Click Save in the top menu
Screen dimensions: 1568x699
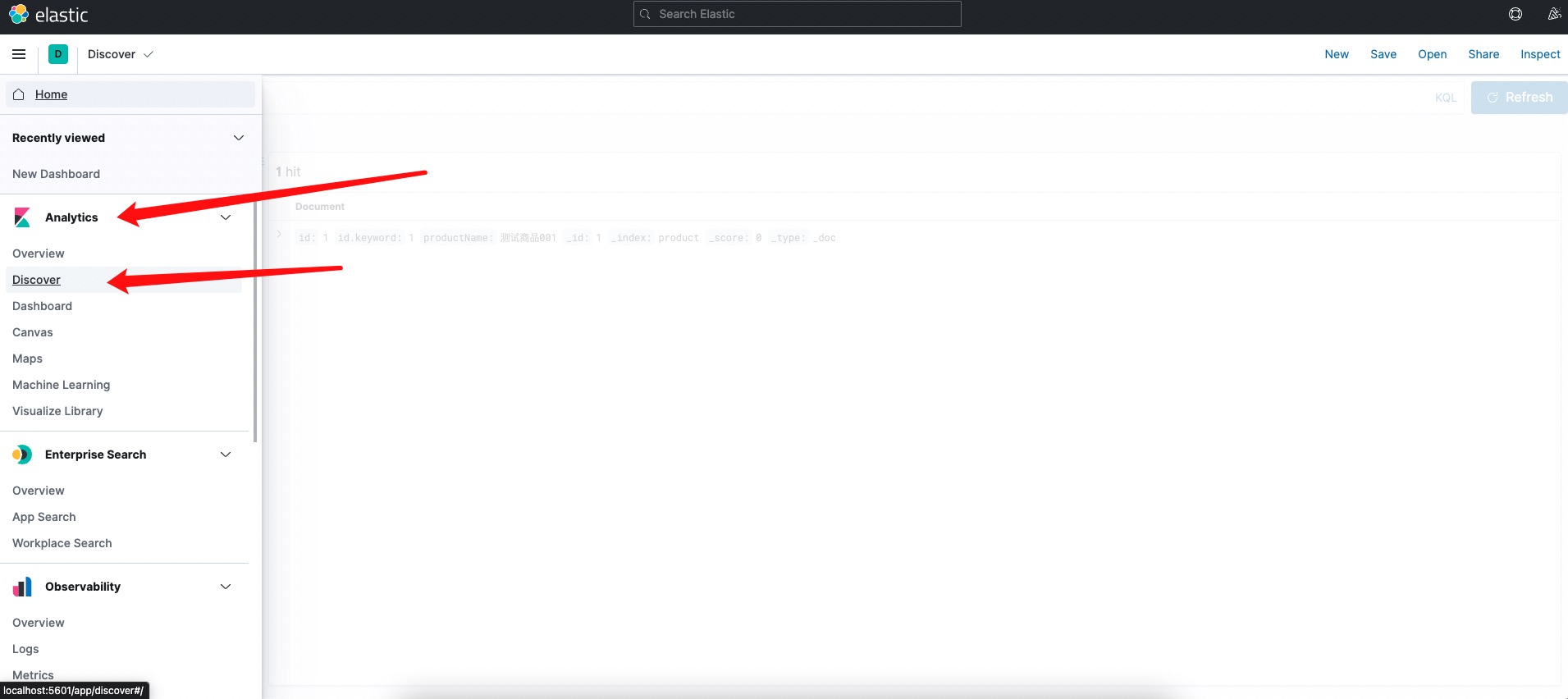(x=1383, y=54)
